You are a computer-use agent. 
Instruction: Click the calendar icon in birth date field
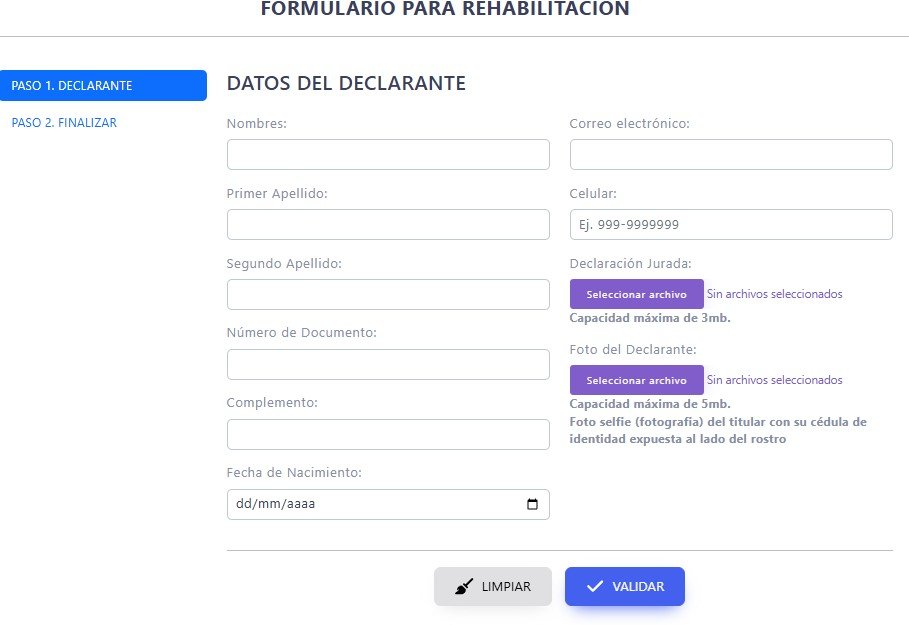pos(533,505)
